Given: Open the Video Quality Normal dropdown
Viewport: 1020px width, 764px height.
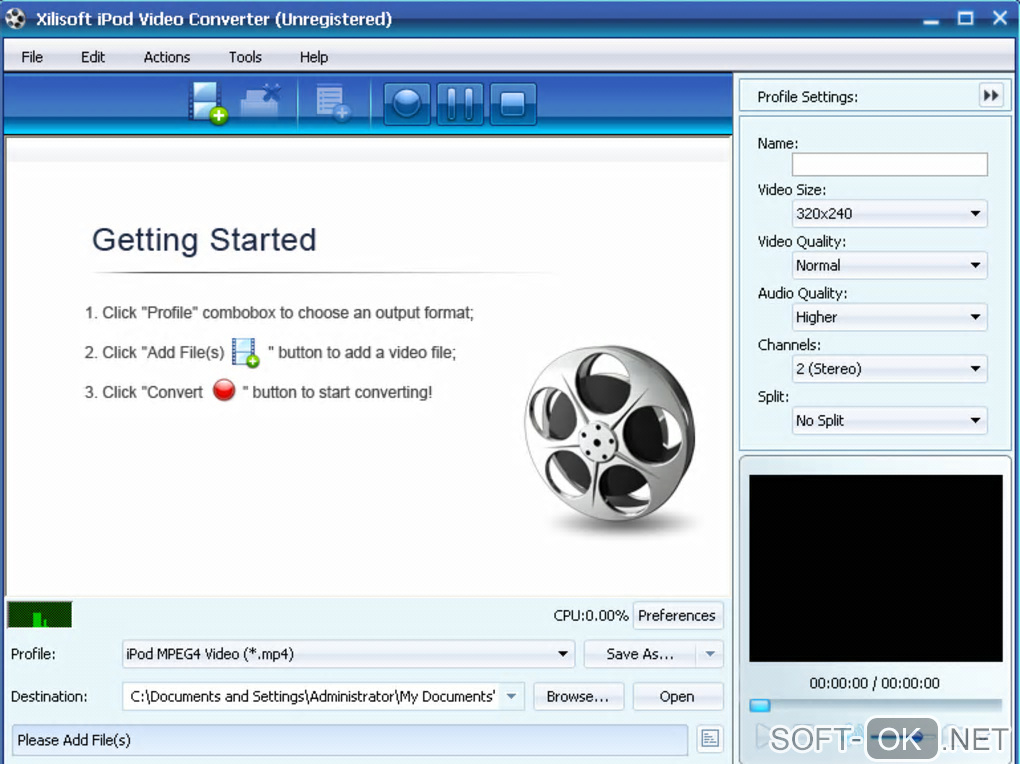Looking at the screenshot, I should [x=889, y=265].
